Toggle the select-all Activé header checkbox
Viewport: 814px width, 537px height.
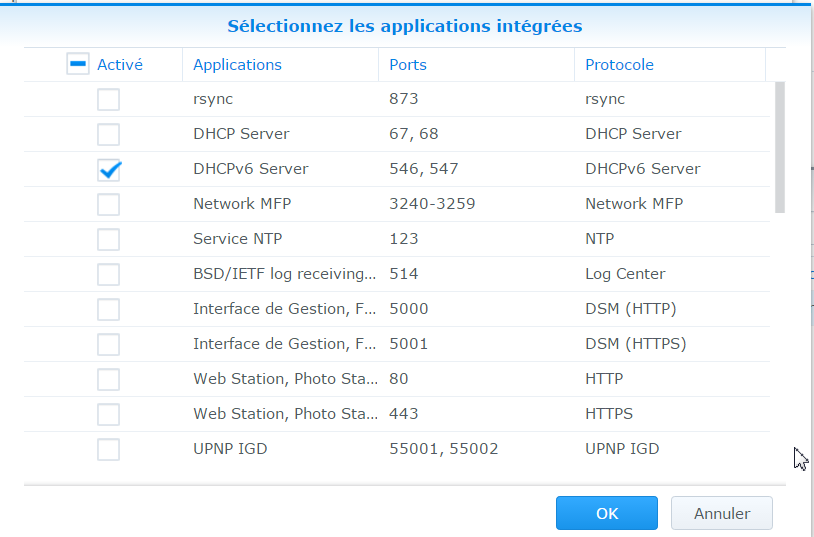[x=78, y=64]
